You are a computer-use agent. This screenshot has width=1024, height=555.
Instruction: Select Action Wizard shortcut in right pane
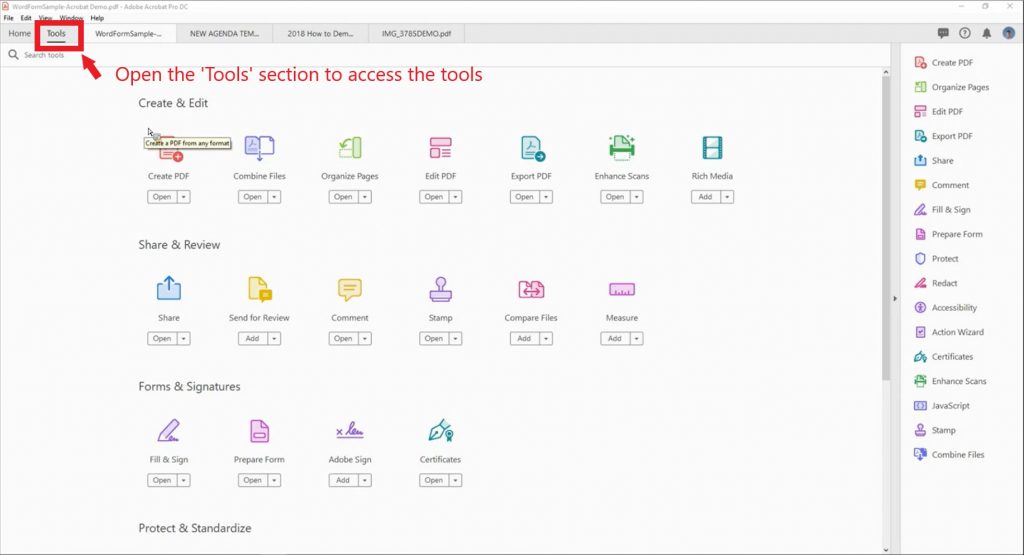coord(949,332)
